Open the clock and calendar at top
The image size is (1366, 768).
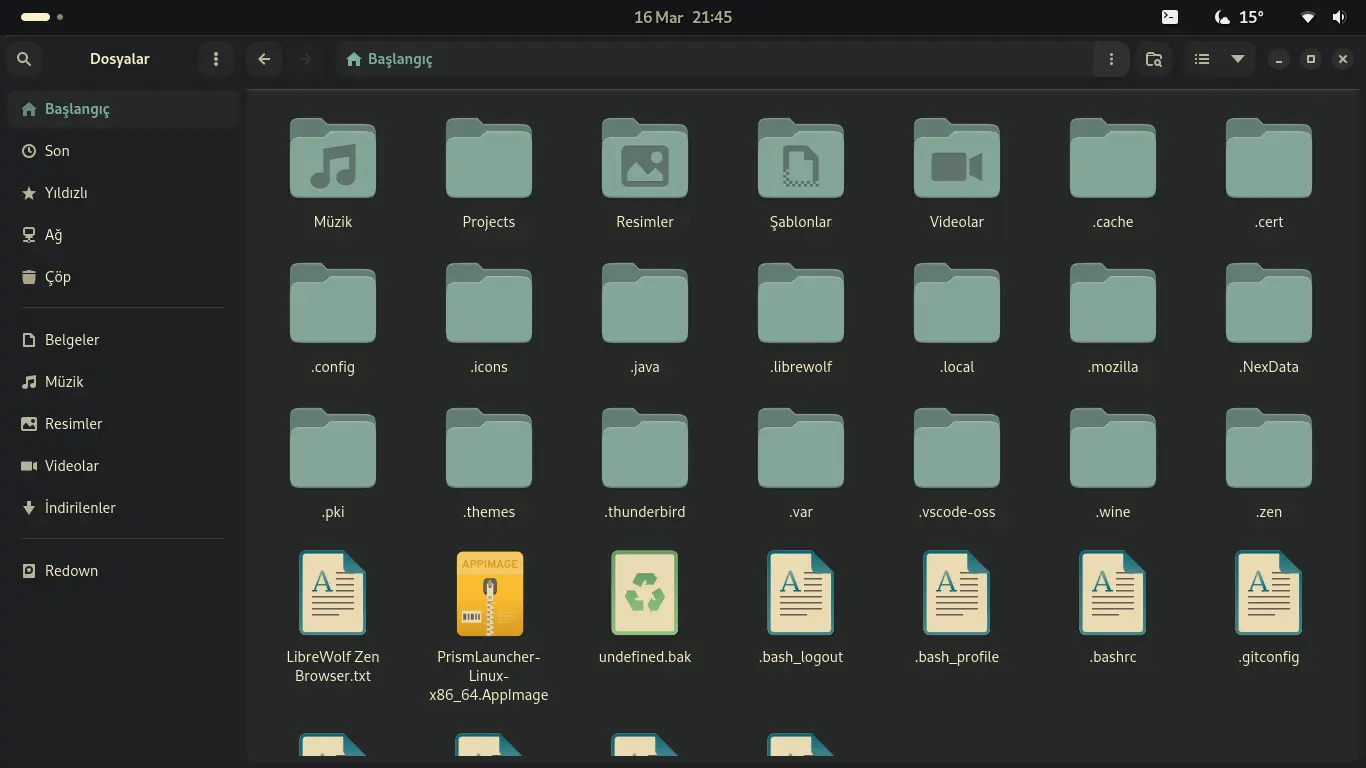(x=683, y=17)
